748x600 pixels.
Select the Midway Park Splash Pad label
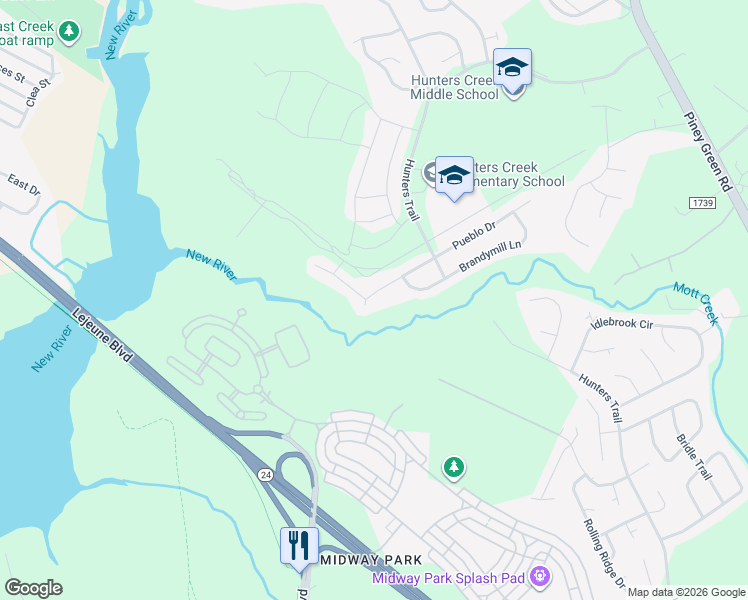[448, 578]
